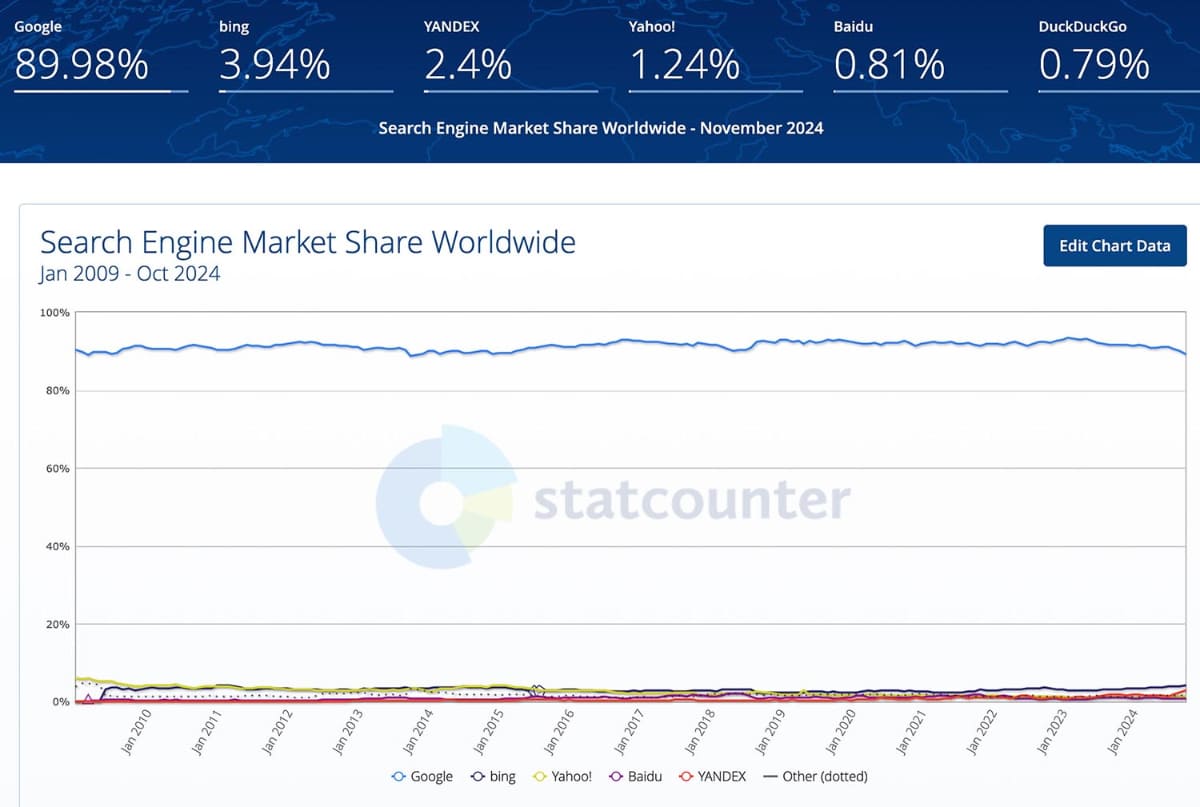This screenshot has height=807, width=1200.
Task: Click the Google legend diamond icon
Action: 399,777
